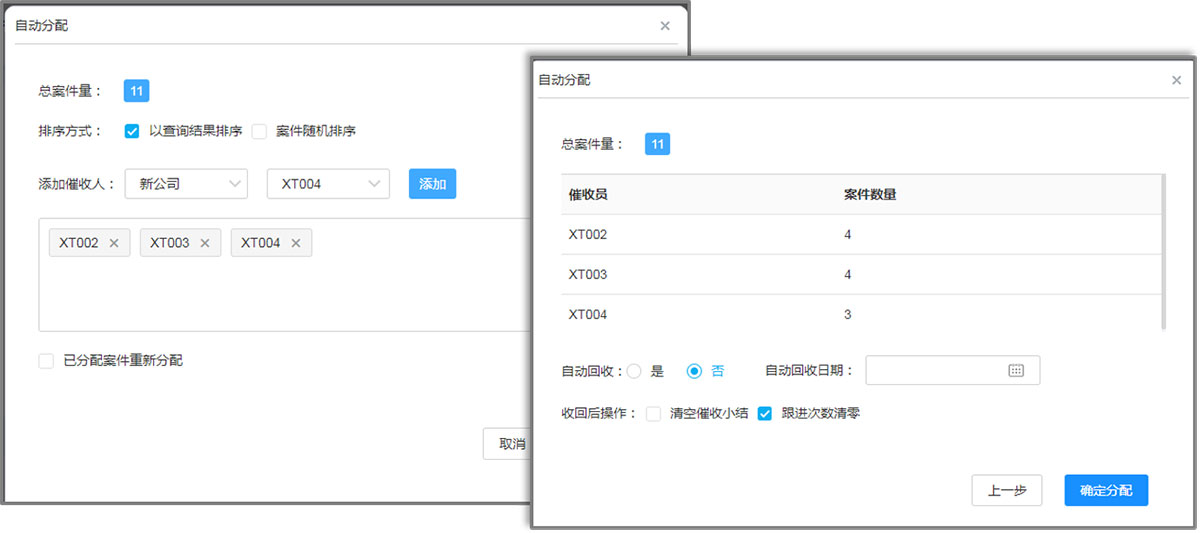Click the 添加 button
The image size is (1200, 533).
432,184
